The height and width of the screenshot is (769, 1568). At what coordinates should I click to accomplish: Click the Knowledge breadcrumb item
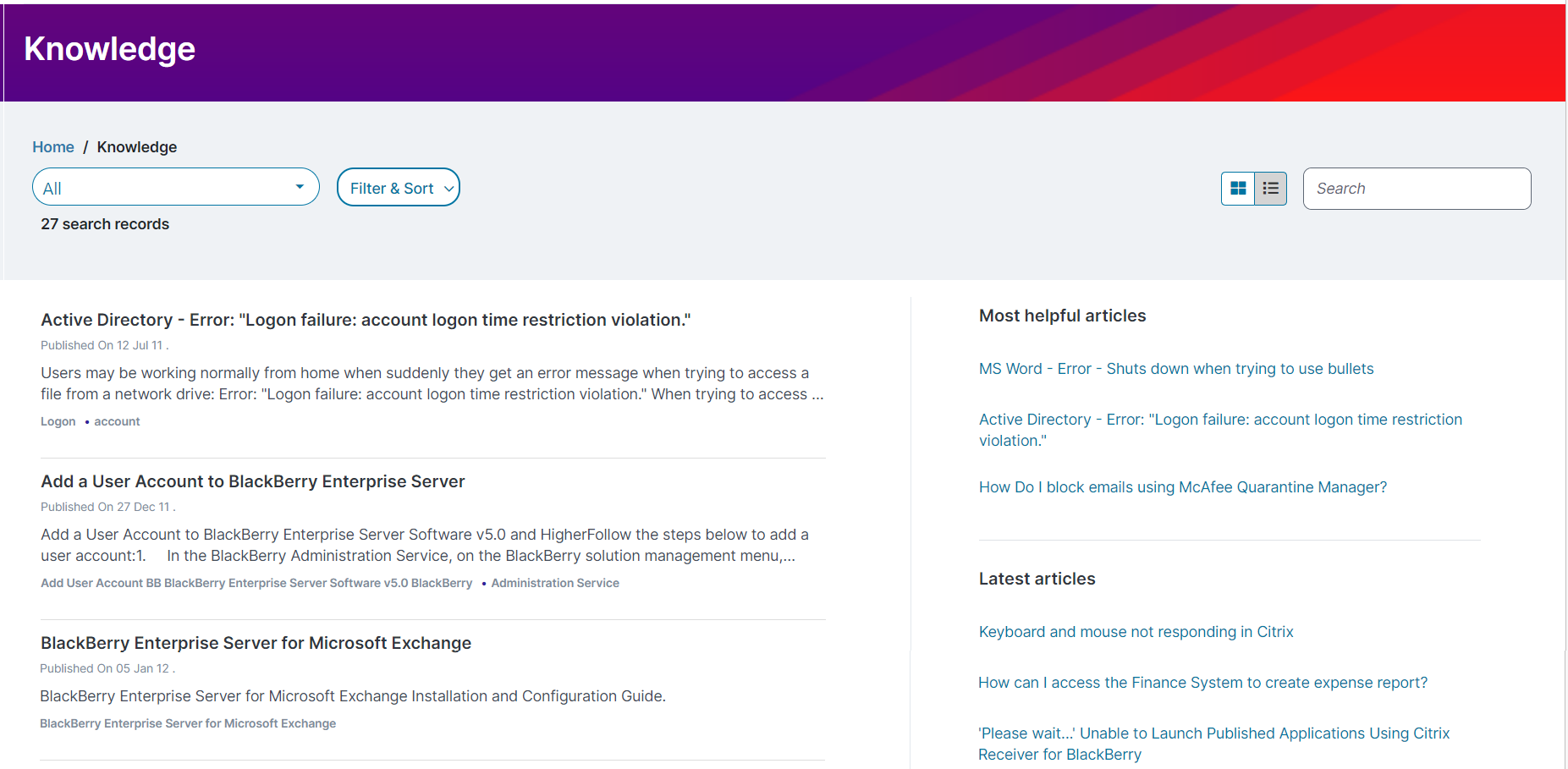(x=136, y=146)
